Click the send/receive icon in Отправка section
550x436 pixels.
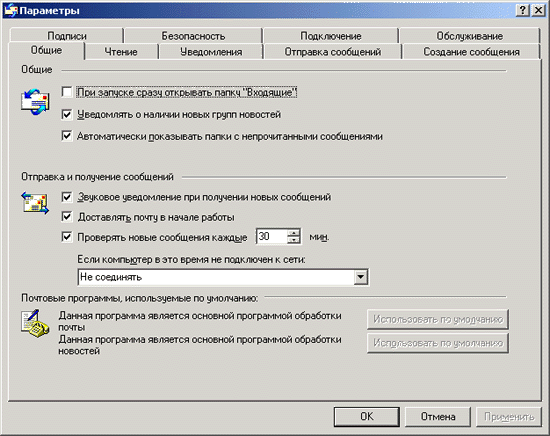pyautogui.click(x=35, y=202)
